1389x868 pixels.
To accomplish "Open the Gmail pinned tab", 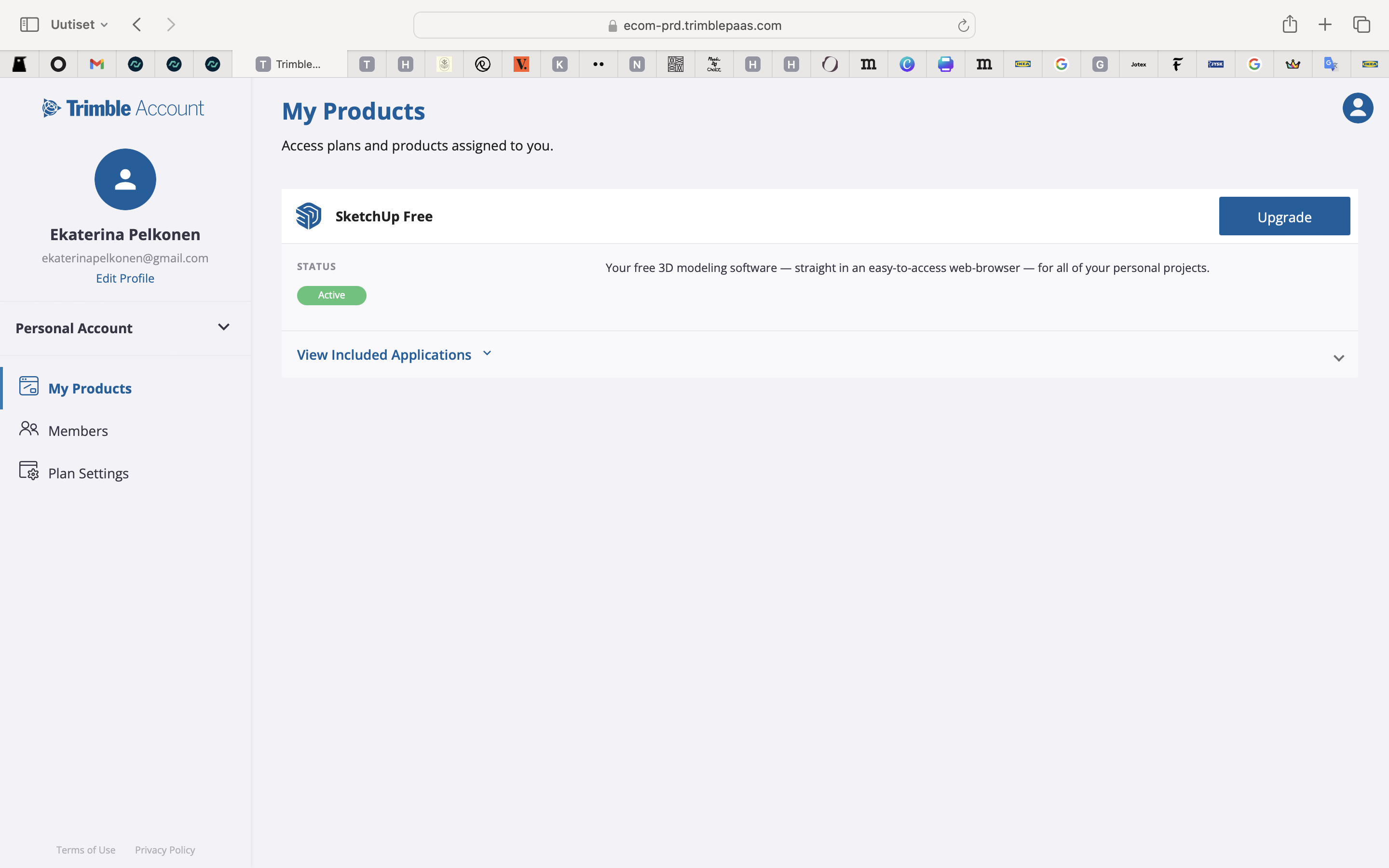I will click(96, 64).
